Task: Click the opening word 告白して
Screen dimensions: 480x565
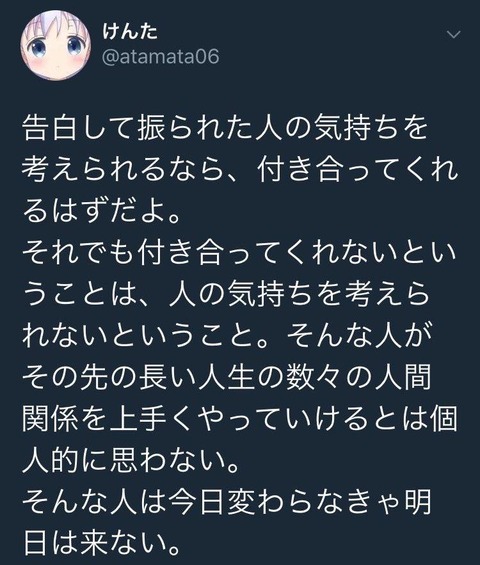Action: [79, 128]
